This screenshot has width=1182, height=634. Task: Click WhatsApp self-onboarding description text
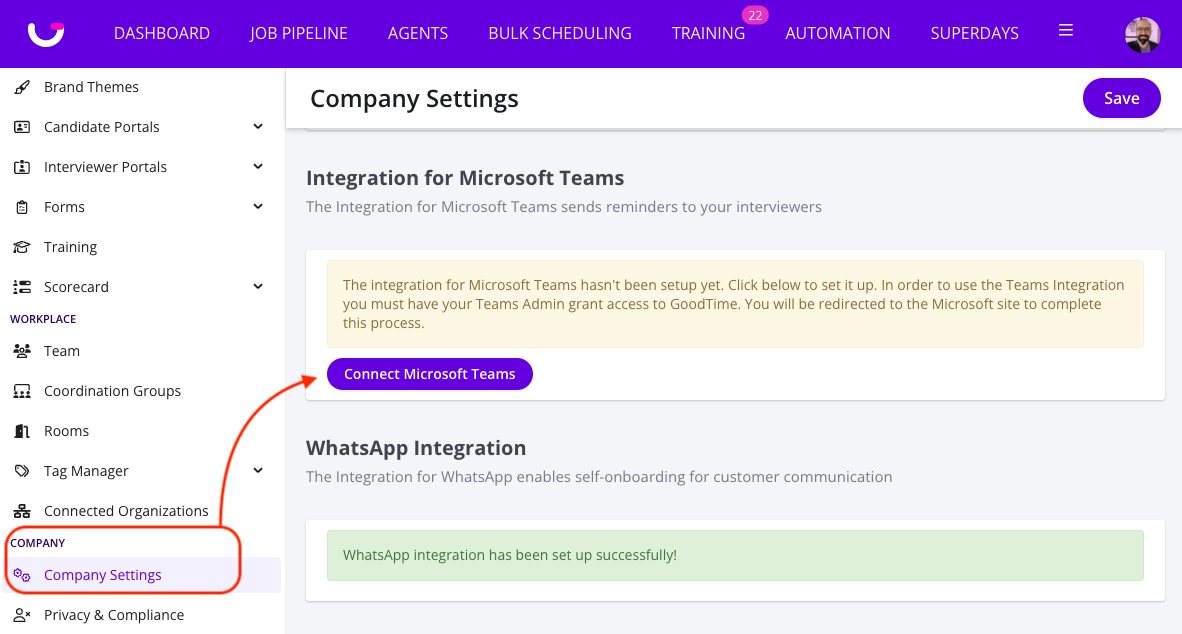599,476
